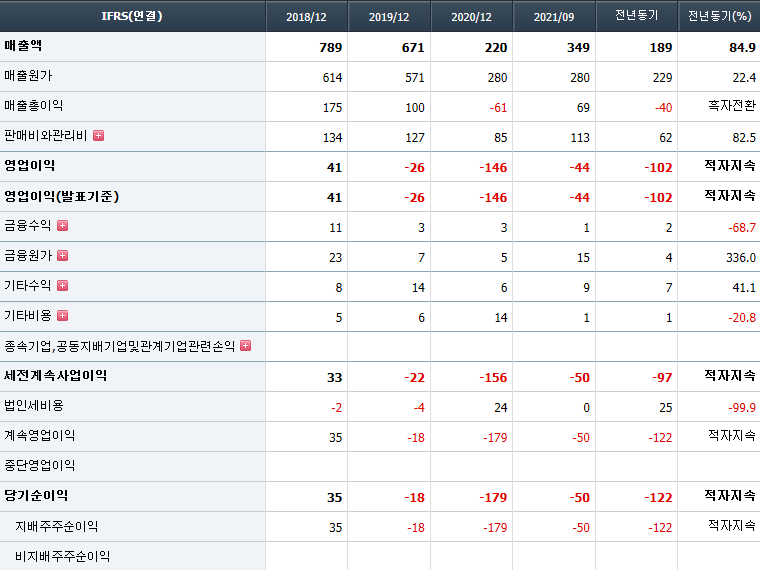Click 매출액 value 189 for 전년동기
The height and width of the screenshot is (570, 760).
661,48
